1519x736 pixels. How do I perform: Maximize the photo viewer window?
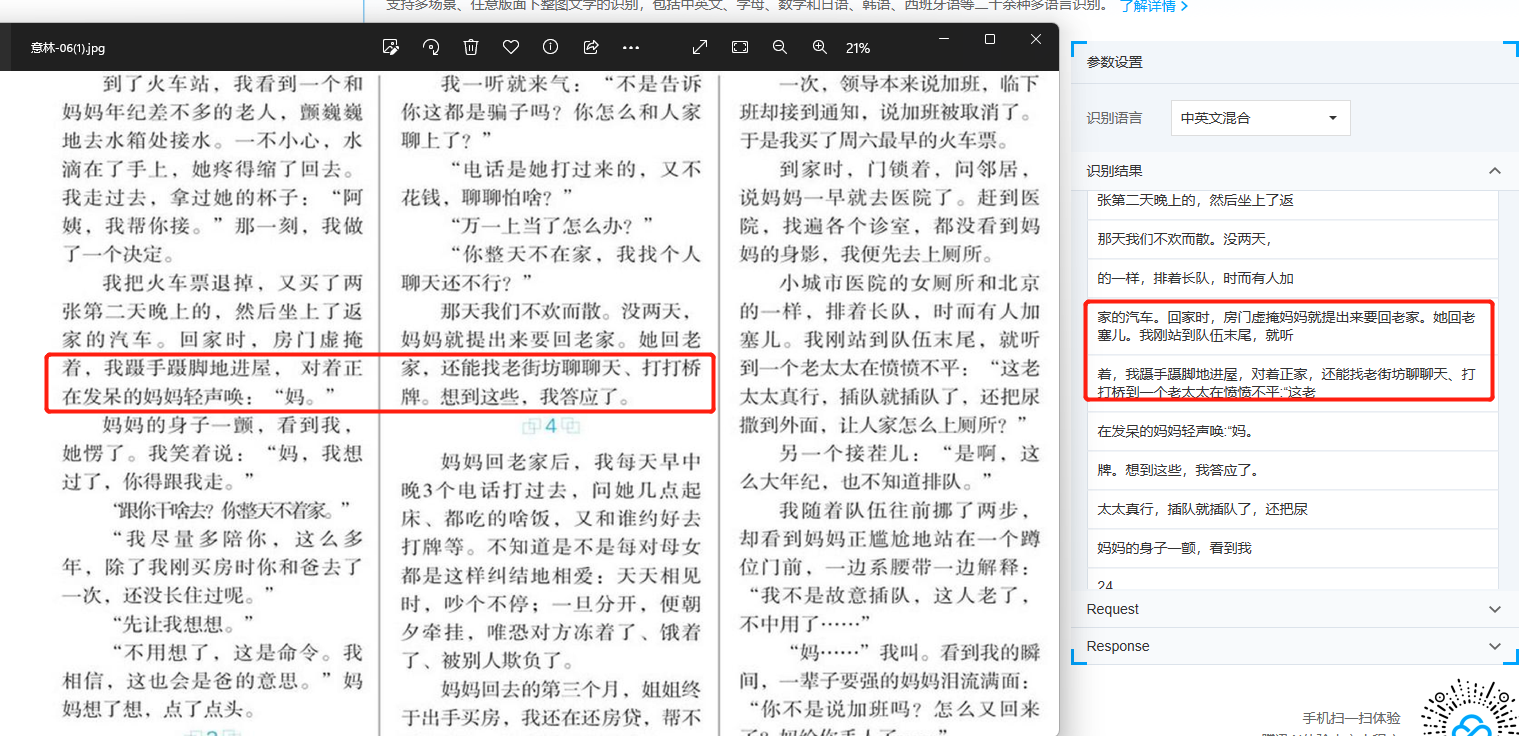pyautogui.click(x=990, y=39)
